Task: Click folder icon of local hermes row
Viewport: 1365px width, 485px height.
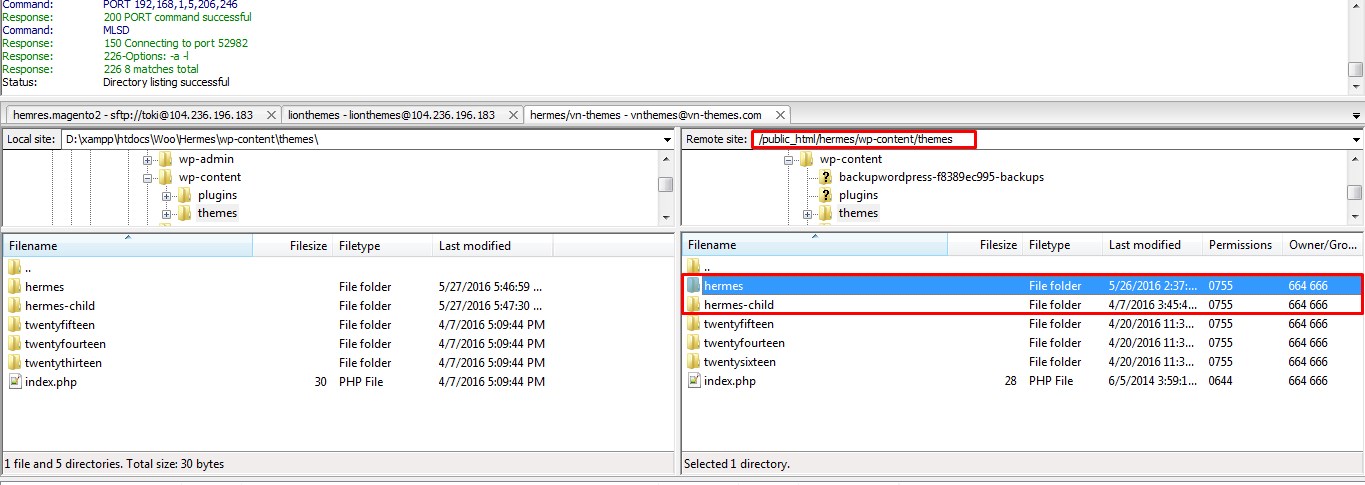Action: 14,287
